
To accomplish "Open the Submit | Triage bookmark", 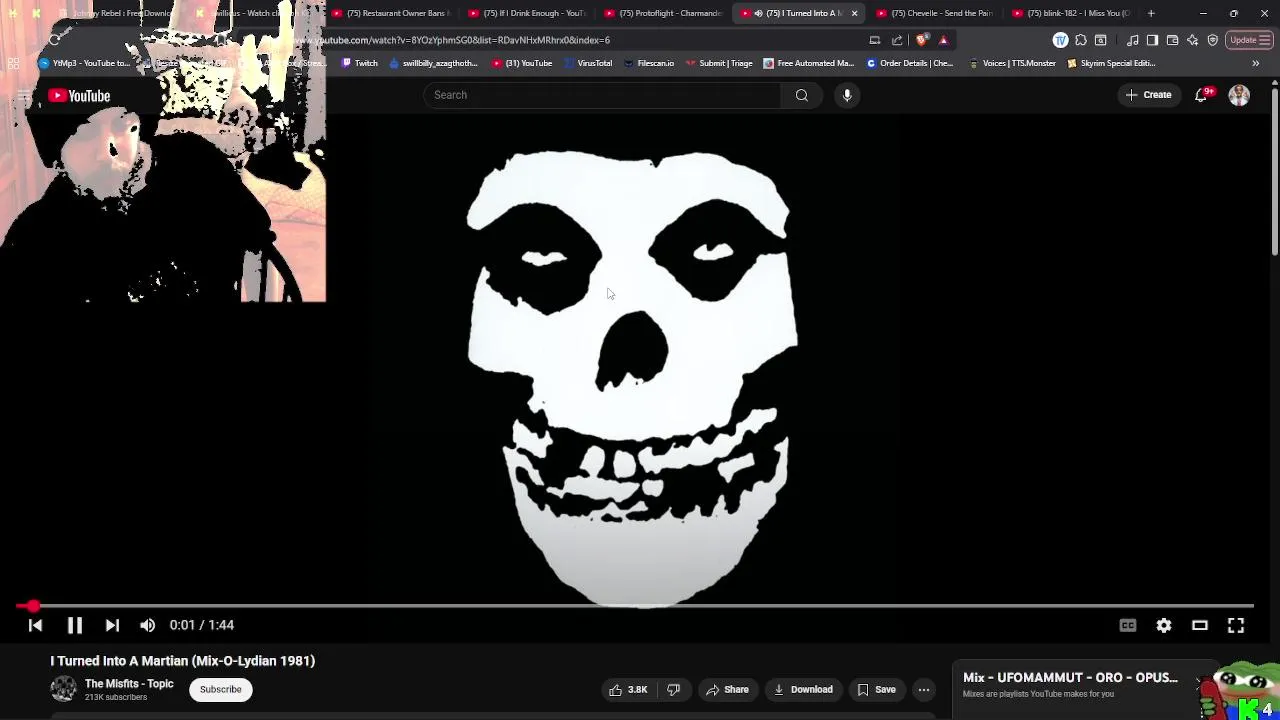I will pyautogui.click(x=719, y=63).
